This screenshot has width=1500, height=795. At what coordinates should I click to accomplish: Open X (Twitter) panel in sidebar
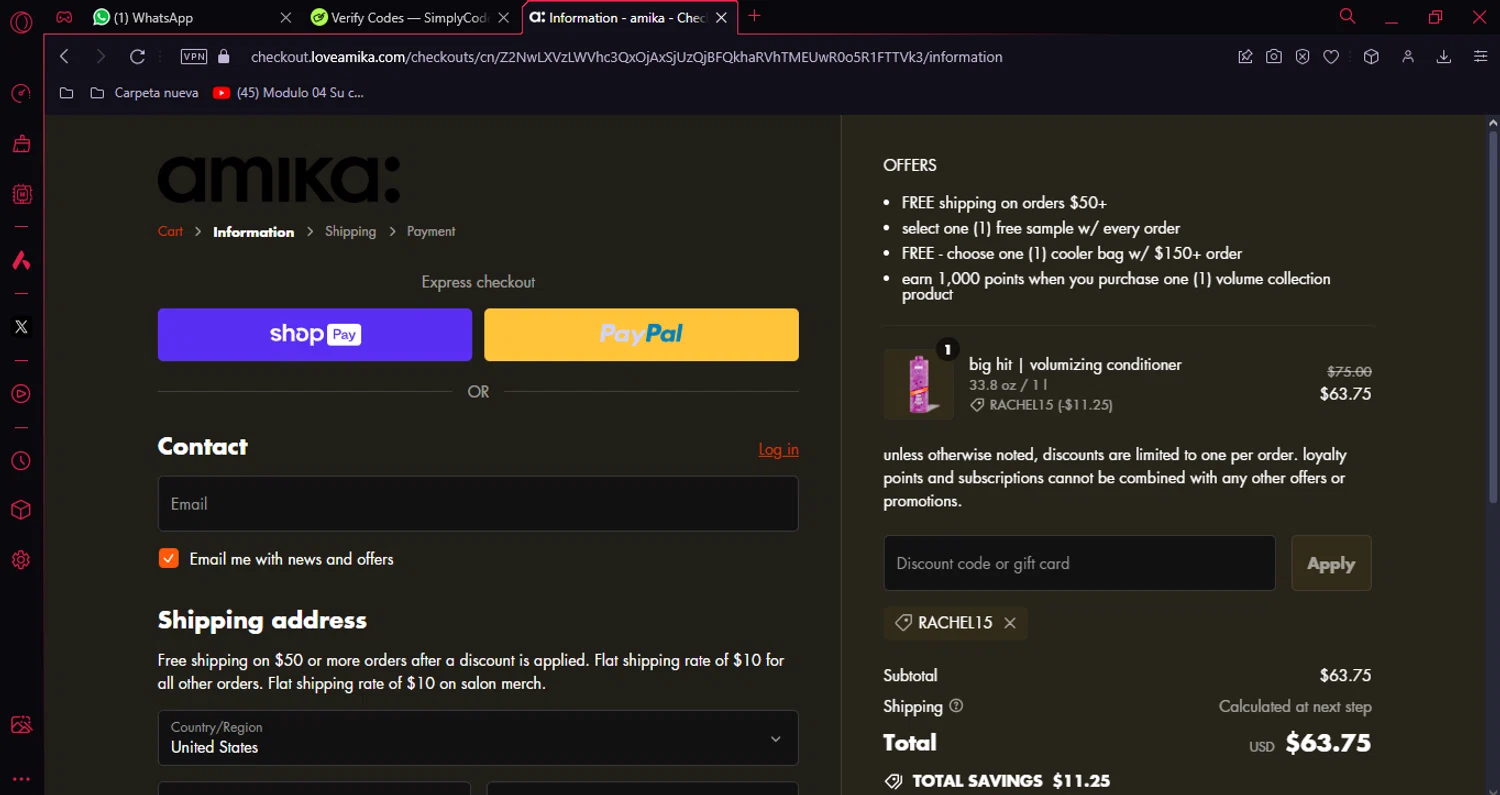[21, 327]
